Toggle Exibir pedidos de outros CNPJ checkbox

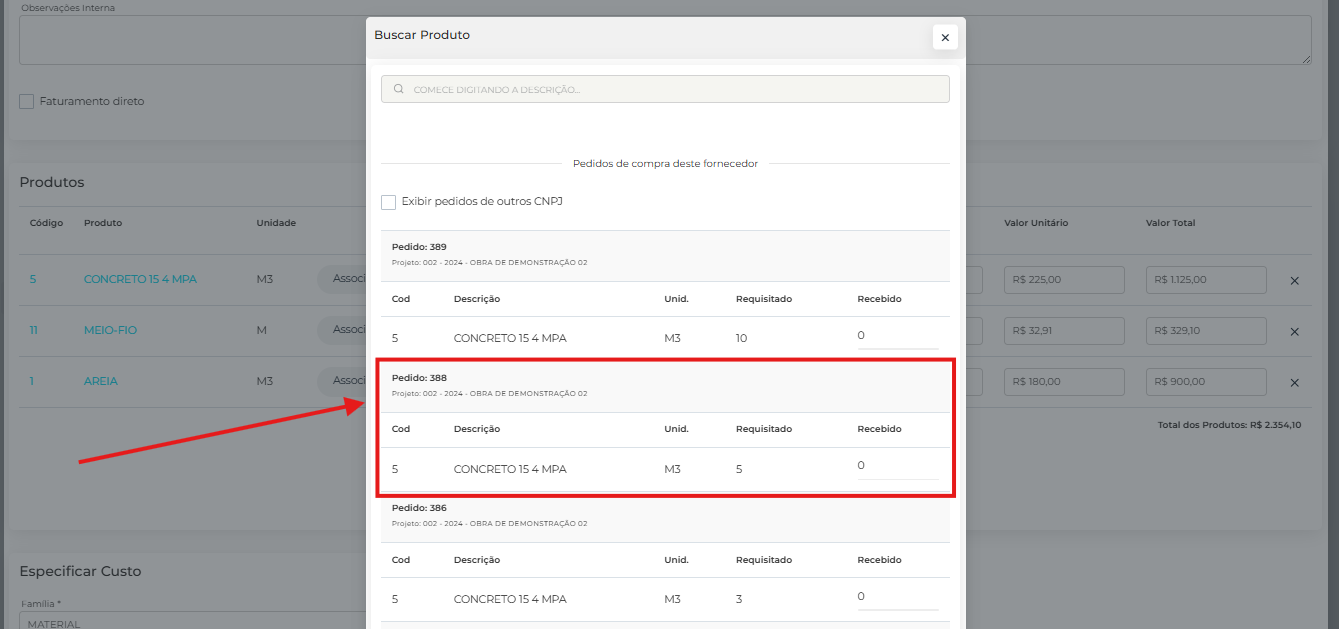(x=389, y=202)
